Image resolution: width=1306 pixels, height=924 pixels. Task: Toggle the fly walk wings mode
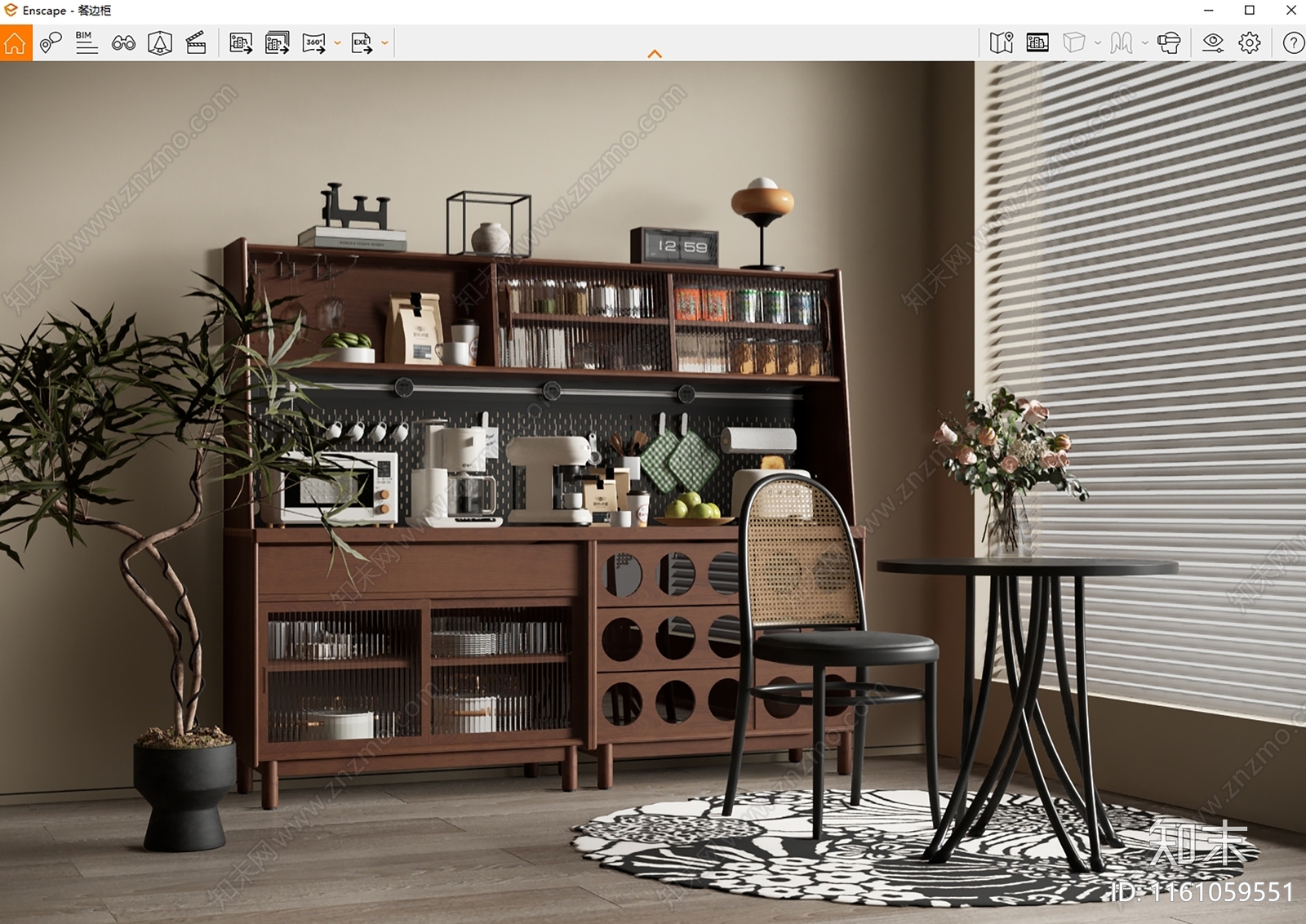click(x=1122, y=42)
